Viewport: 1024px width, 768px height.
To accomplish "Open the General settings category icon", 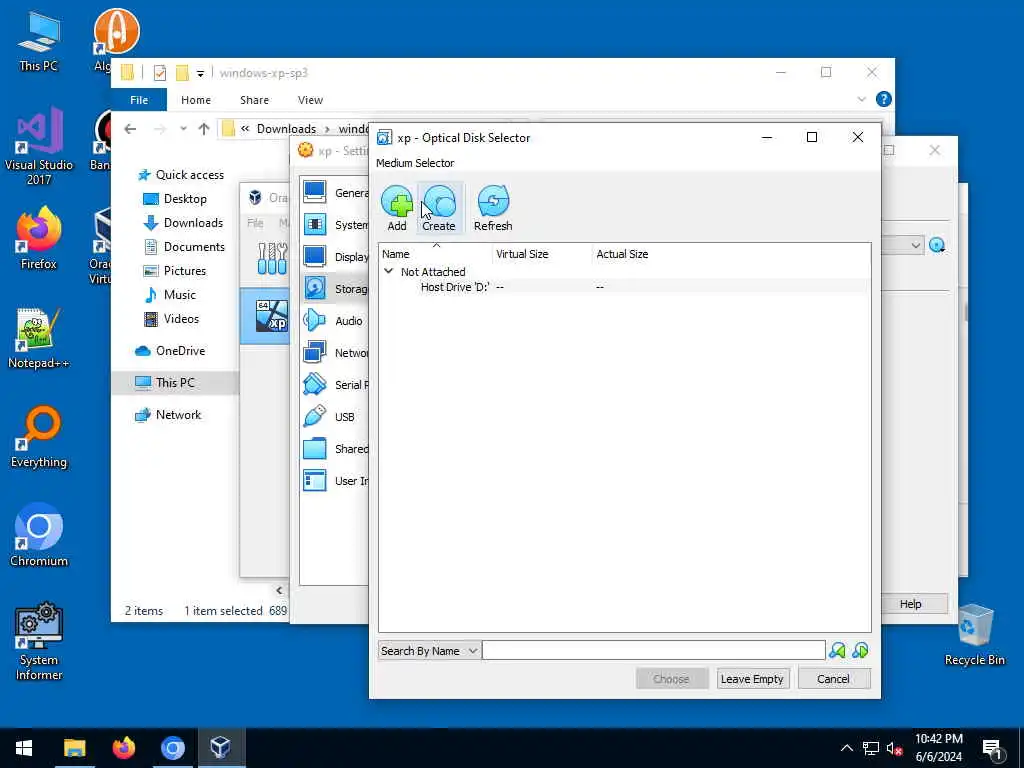I will [x=315, y=193].
